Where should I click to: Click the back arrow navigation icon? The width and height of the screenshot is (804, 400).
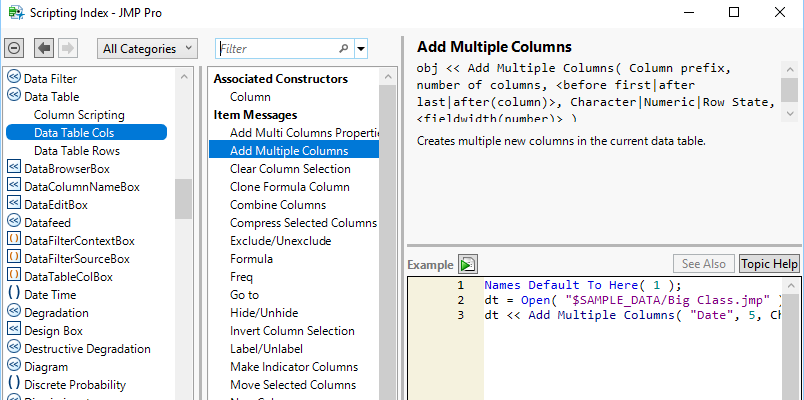point(44,48)
